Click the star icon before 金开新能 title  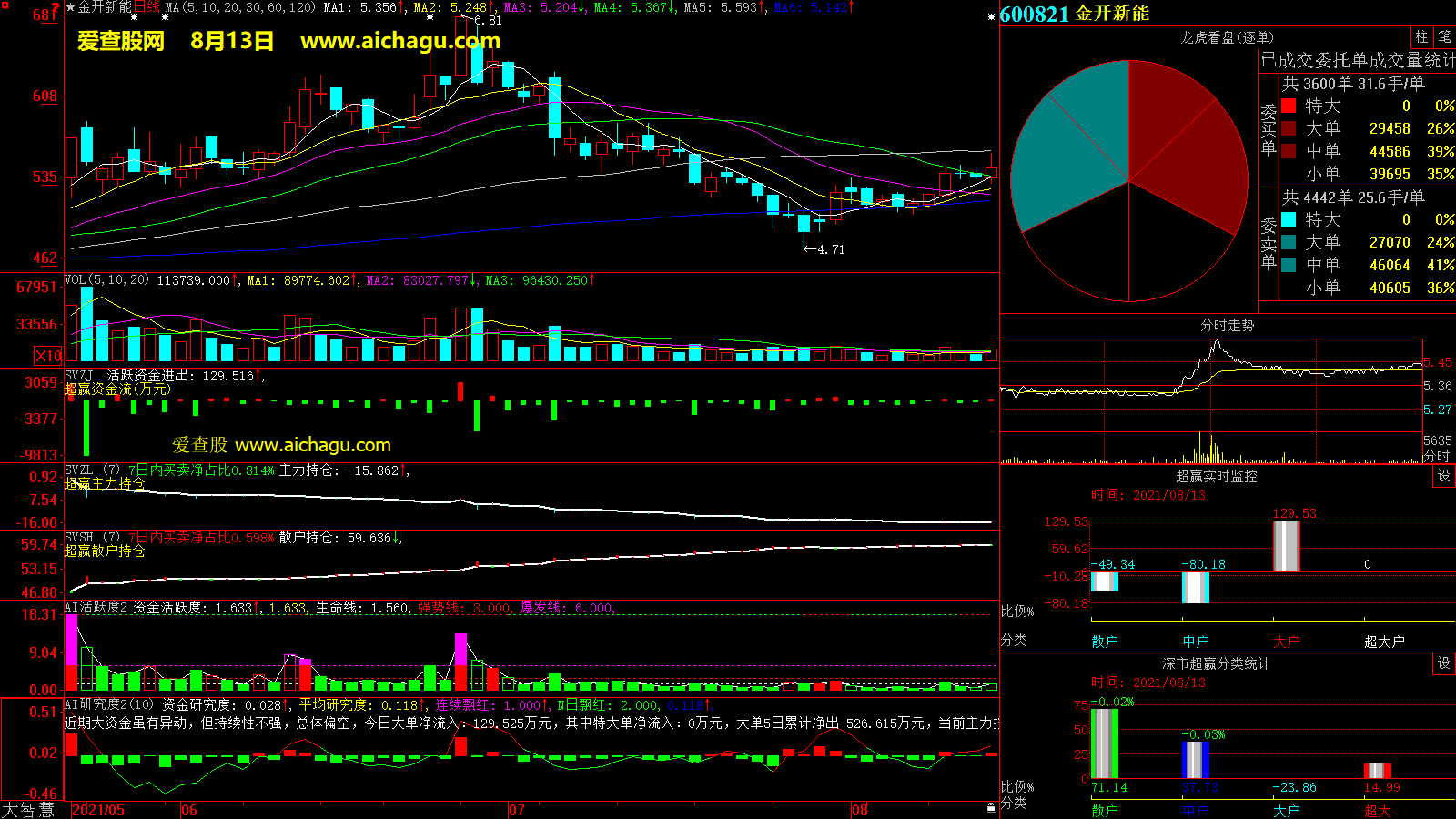(x=71, y=7)
